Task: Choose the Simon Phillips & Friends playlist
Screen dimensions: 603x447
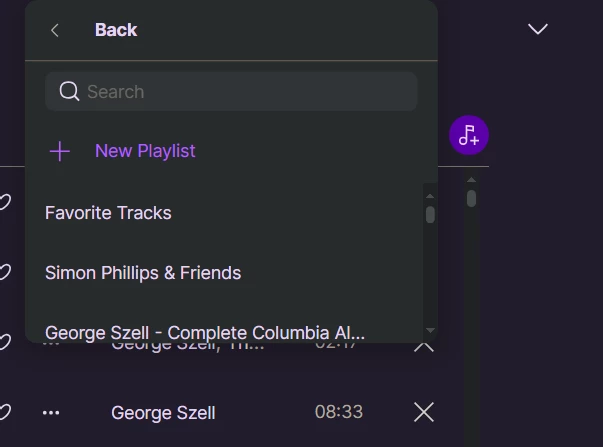Action: (143, 273)
